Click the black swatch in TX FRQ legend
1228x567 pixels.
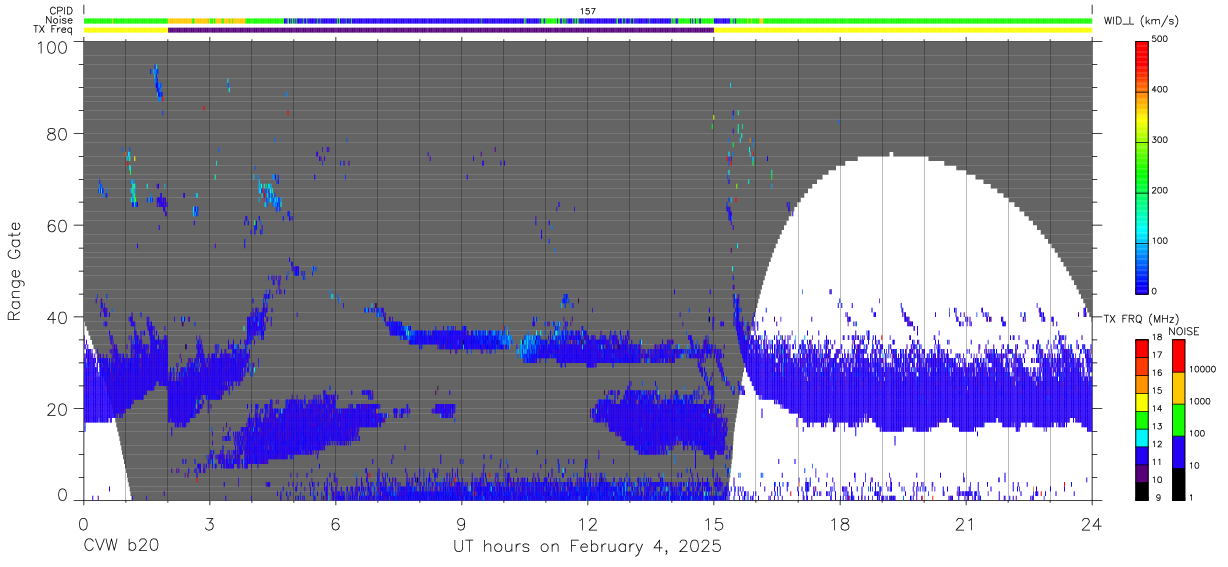pyautogui.click(x=1141, y=490)
